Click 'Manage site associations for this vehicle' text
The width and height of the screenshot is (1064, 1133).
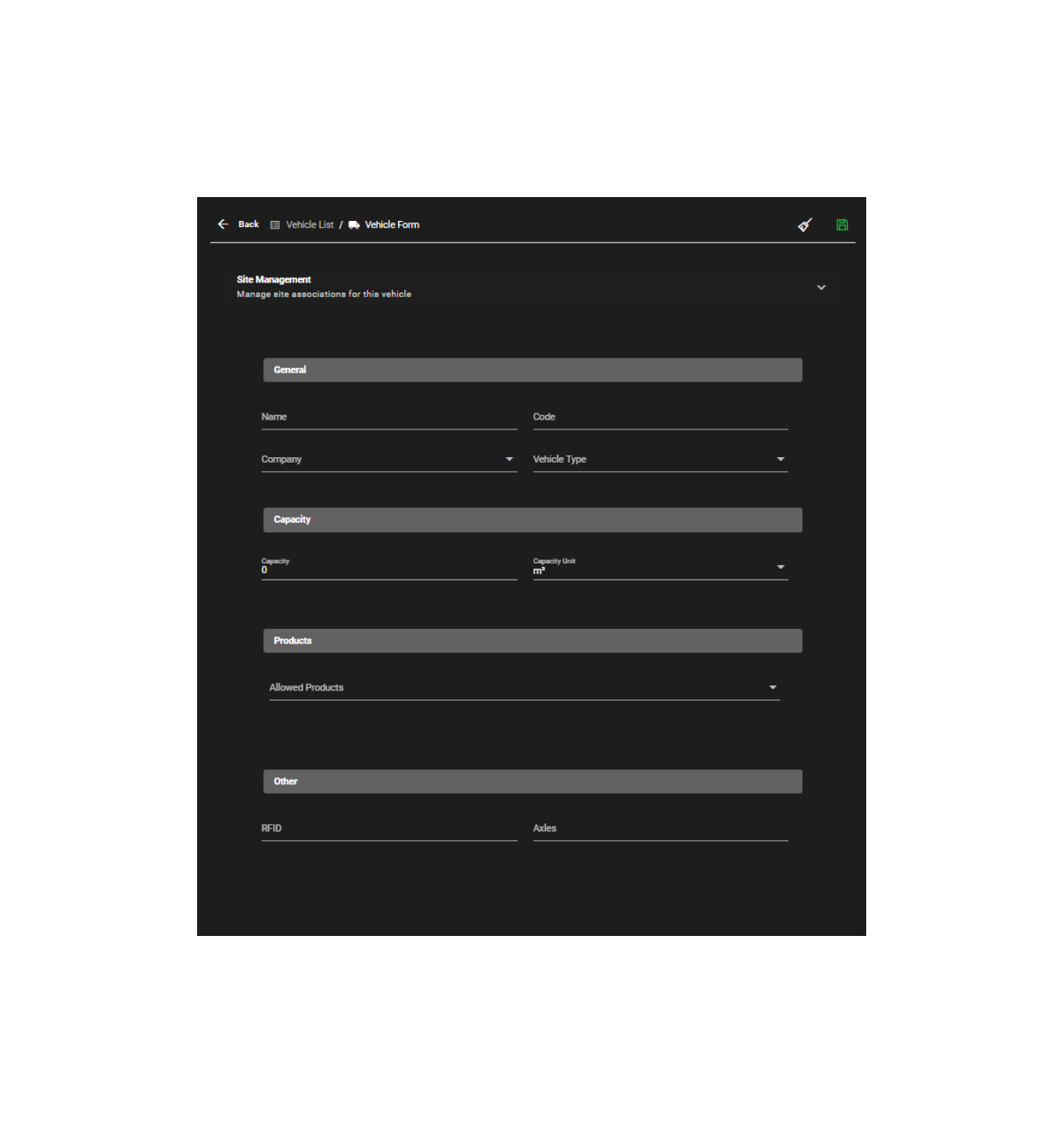(323, 294)
